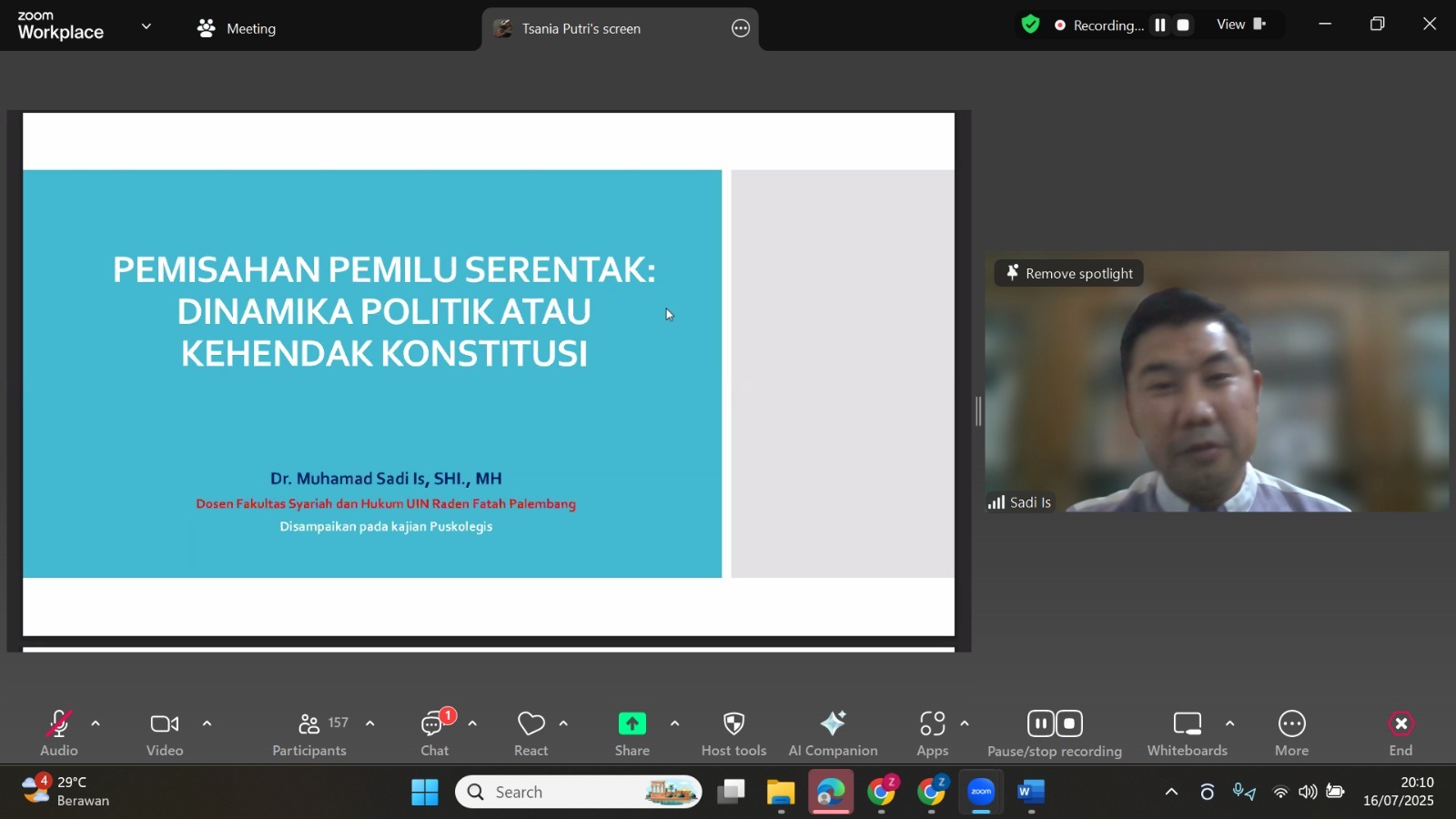1456x819 pixels.
Task: Open the Participants panel
Action: 309,733
